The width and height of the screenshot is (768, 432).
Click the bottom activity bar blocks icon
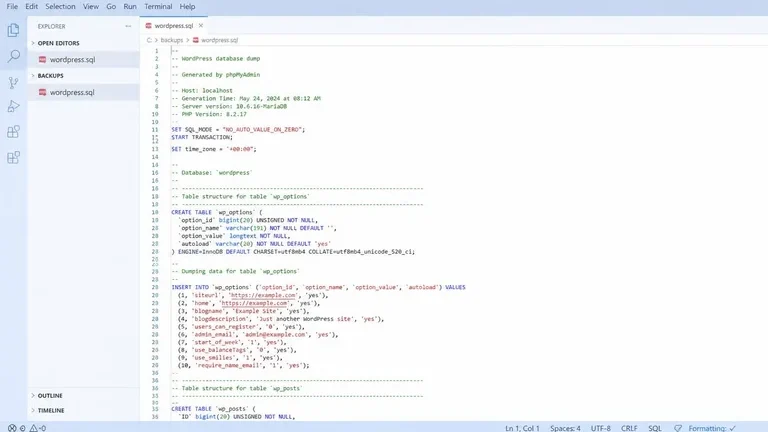point(13,158)
